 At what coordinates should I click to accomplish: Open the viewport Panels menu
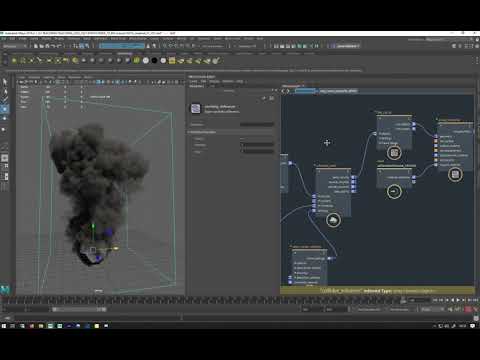point(88,77)
